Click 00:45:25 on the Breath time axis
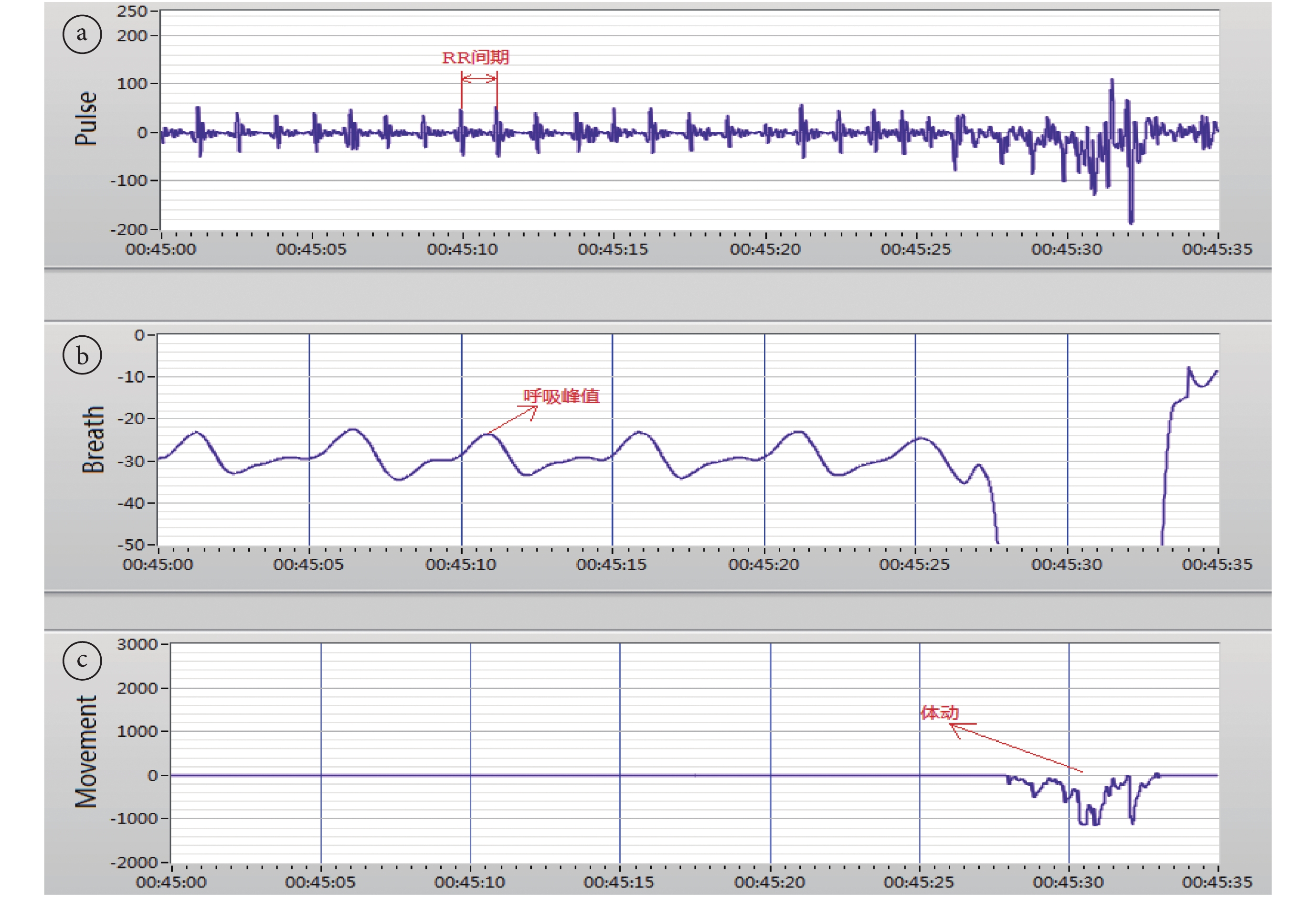Viewport: 1316px width, 897px height. coord(914,564)
